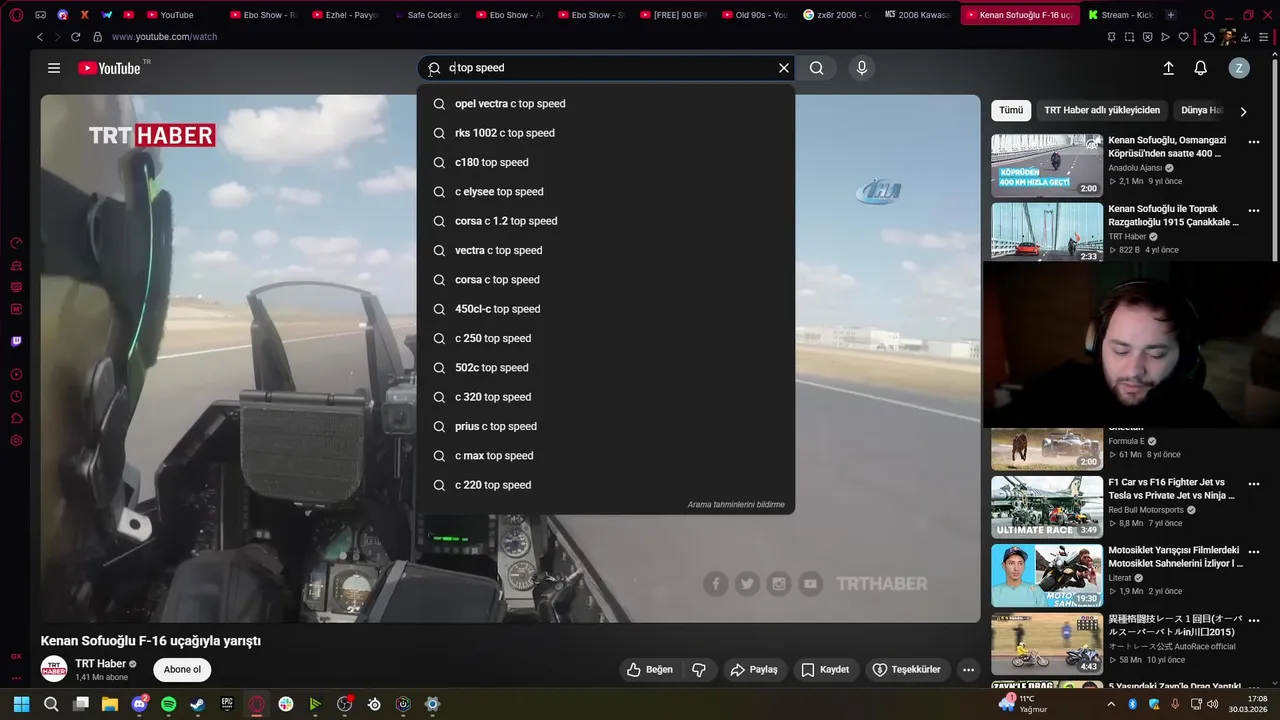Switch to the 'zx6r 2006' Google tab
The image size is (1280, 720).
click(838, 15)
